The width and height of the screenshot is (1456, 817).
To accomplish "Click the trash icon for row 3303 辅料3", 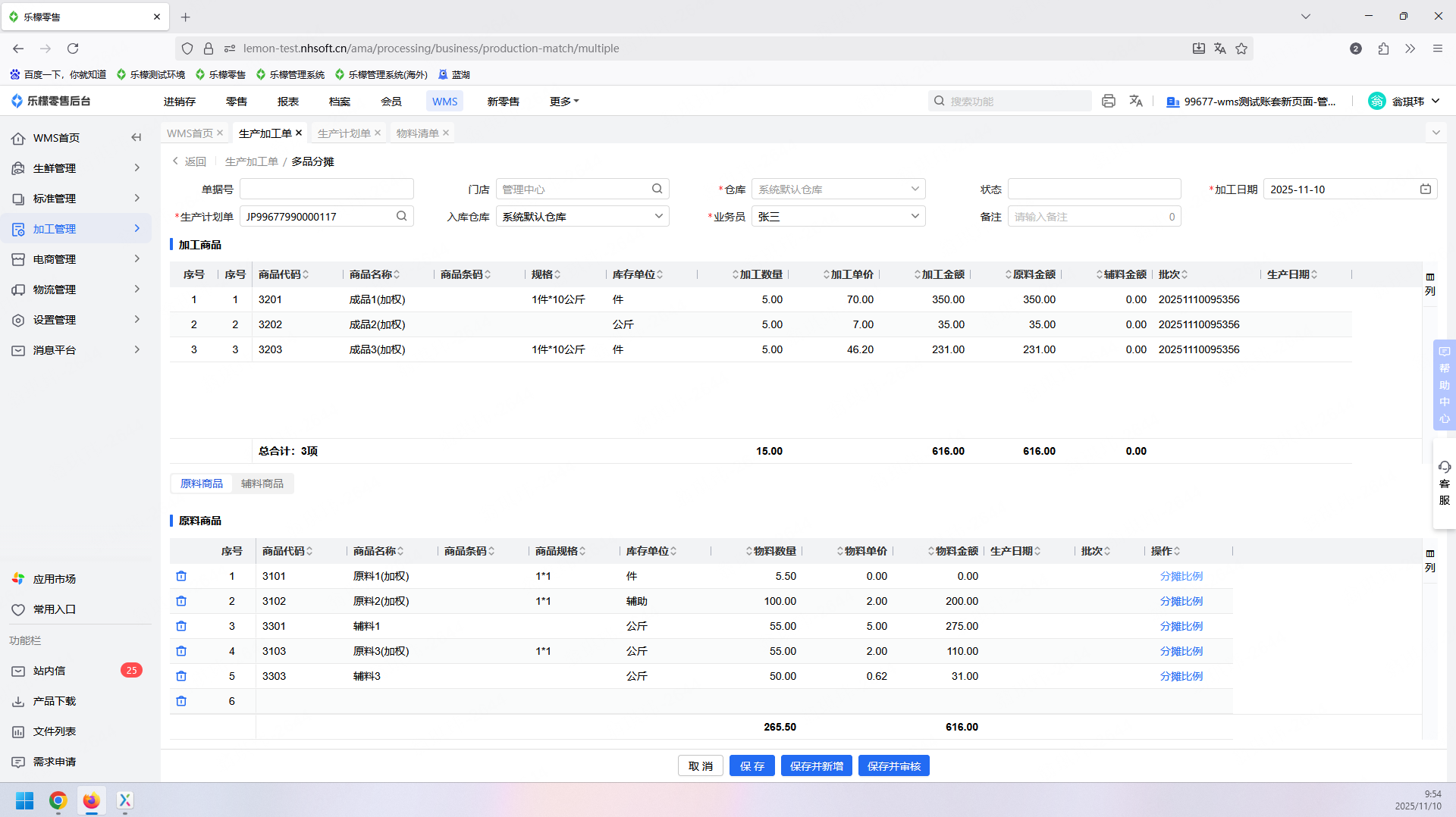I will pyautogui.click(x=181, y=676).
